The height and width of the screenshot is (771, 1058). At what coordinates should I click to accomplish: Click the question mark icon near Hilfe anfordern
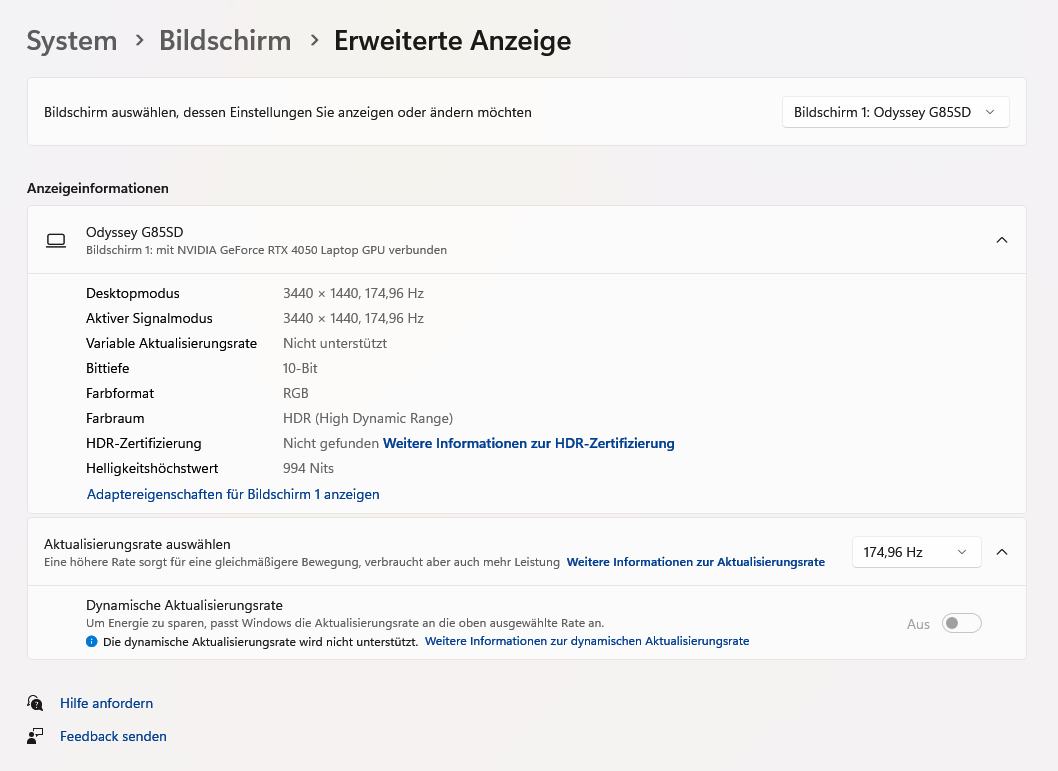coord(35,703)
